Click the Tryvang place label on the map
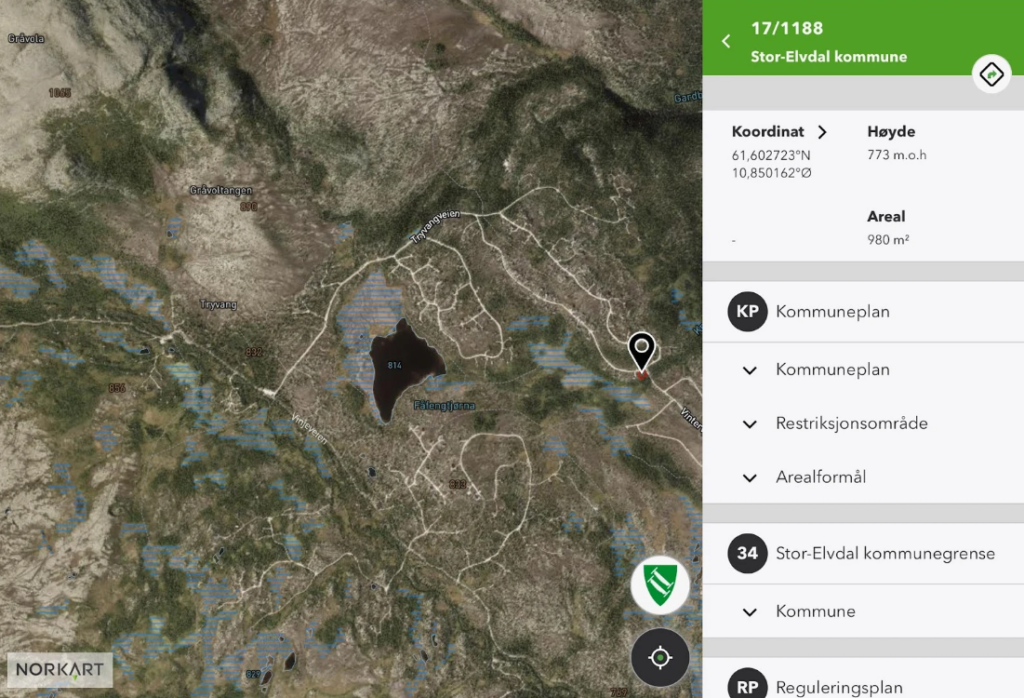The width and height of the screenshot is (1024, 698). pos(218,304)
